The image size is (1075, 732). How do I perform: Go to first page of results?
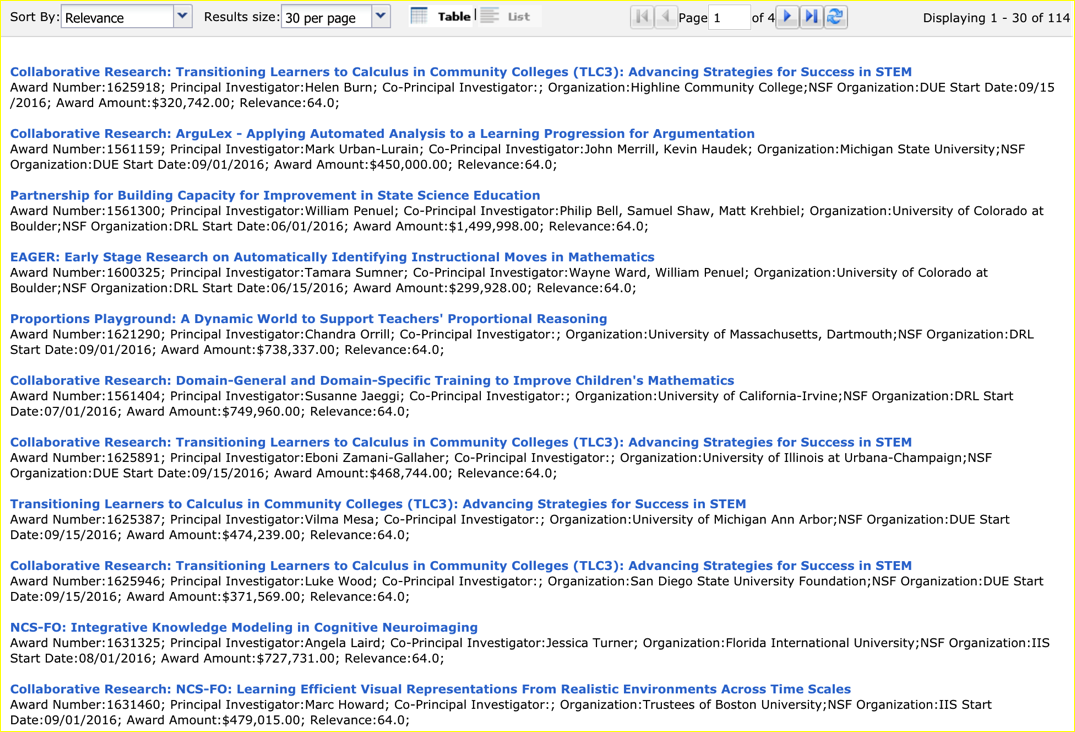642,16
